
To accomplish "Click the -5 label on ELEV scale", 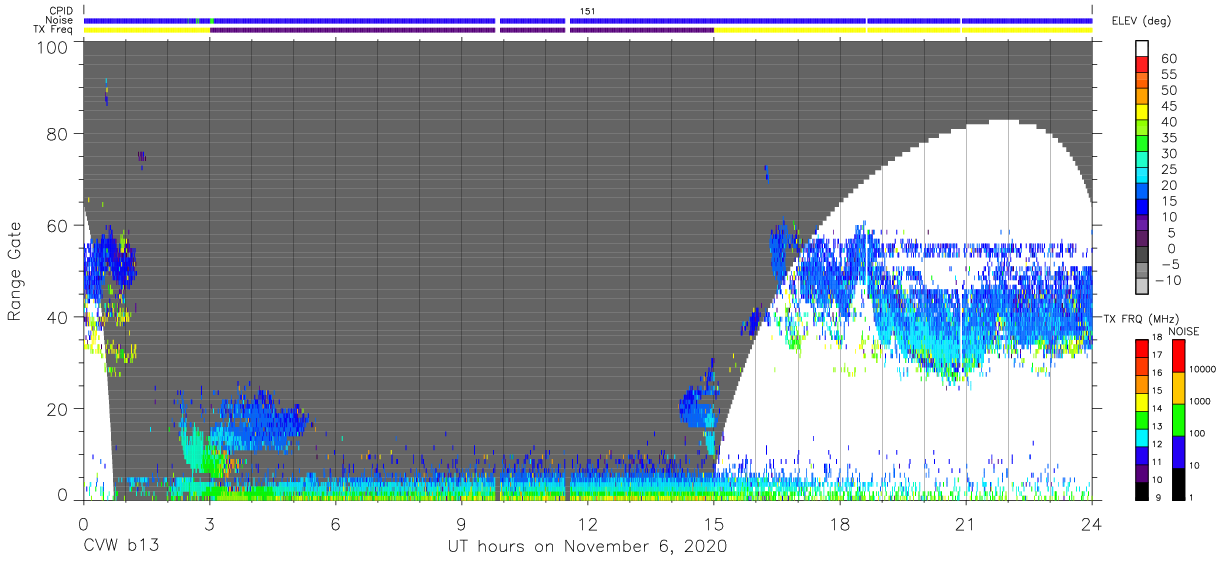I will click(1169, 264).
